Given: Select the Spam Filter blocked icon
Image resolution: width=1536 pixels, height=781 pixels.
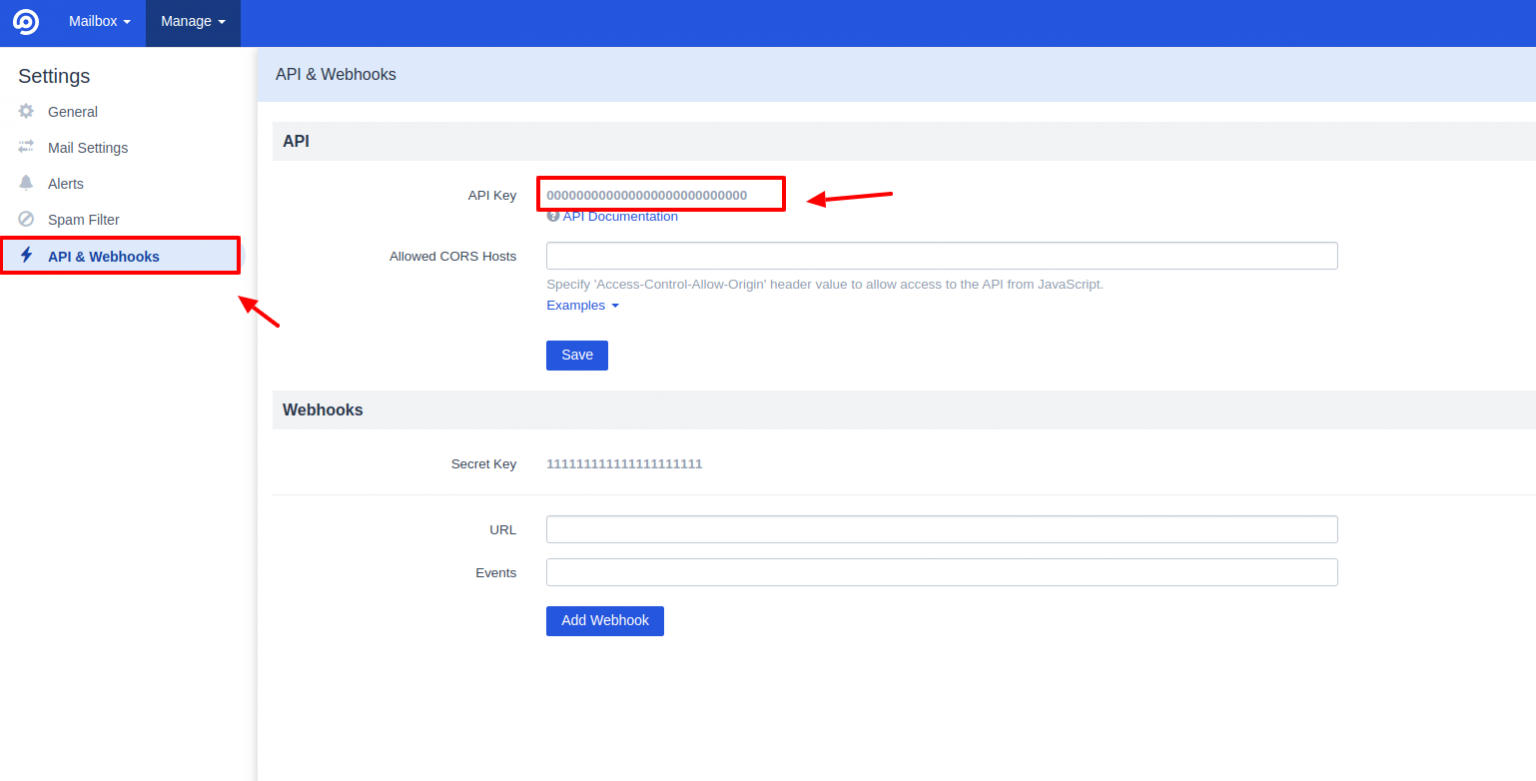Looking at the screenshot, I should [26, 219].
